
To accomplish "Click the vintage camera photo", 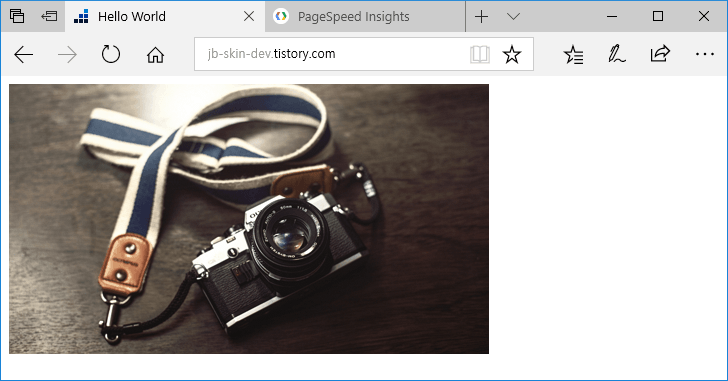I will [249, 219].
